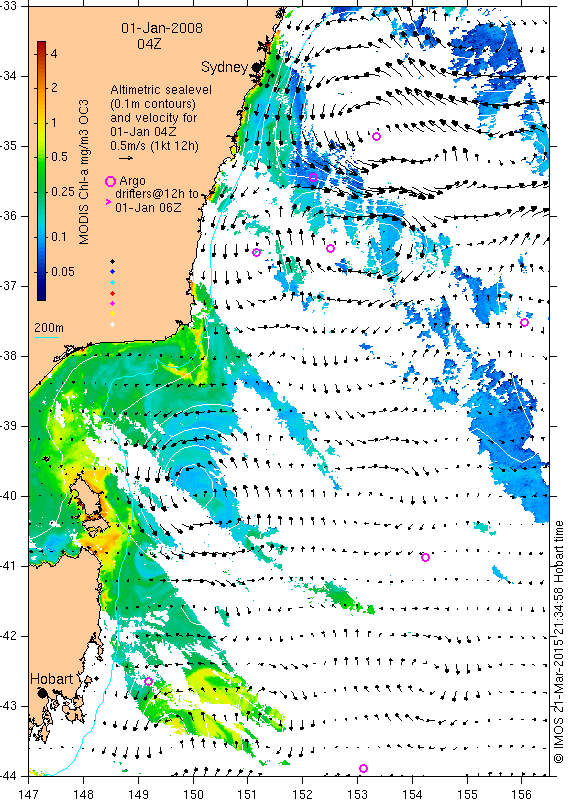Click the cyan 200m isobath legend line

click(x=46, y=337)
